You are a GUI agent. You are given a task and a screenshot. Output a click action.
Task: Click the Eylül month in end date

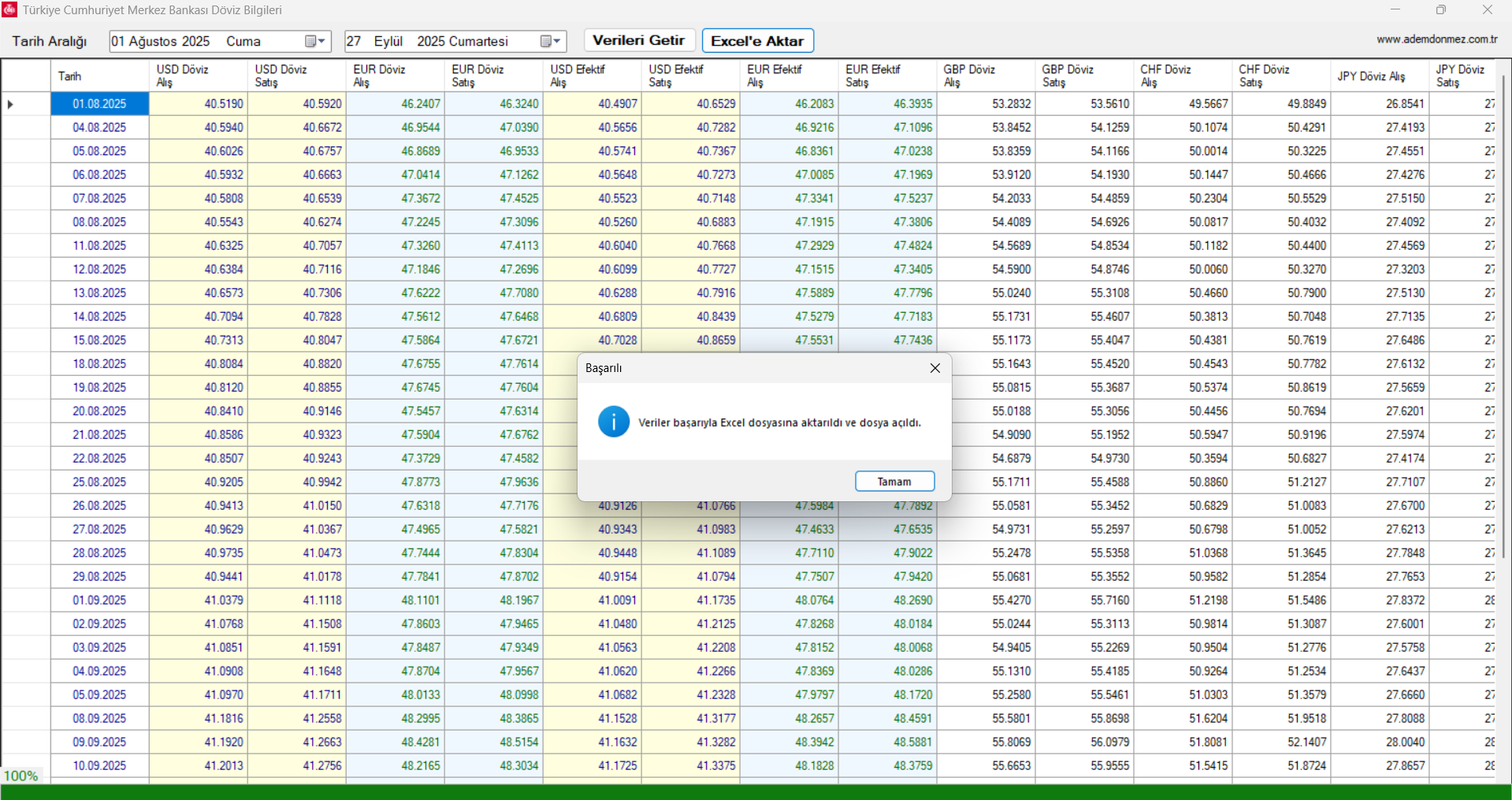[x=388, y=41]
